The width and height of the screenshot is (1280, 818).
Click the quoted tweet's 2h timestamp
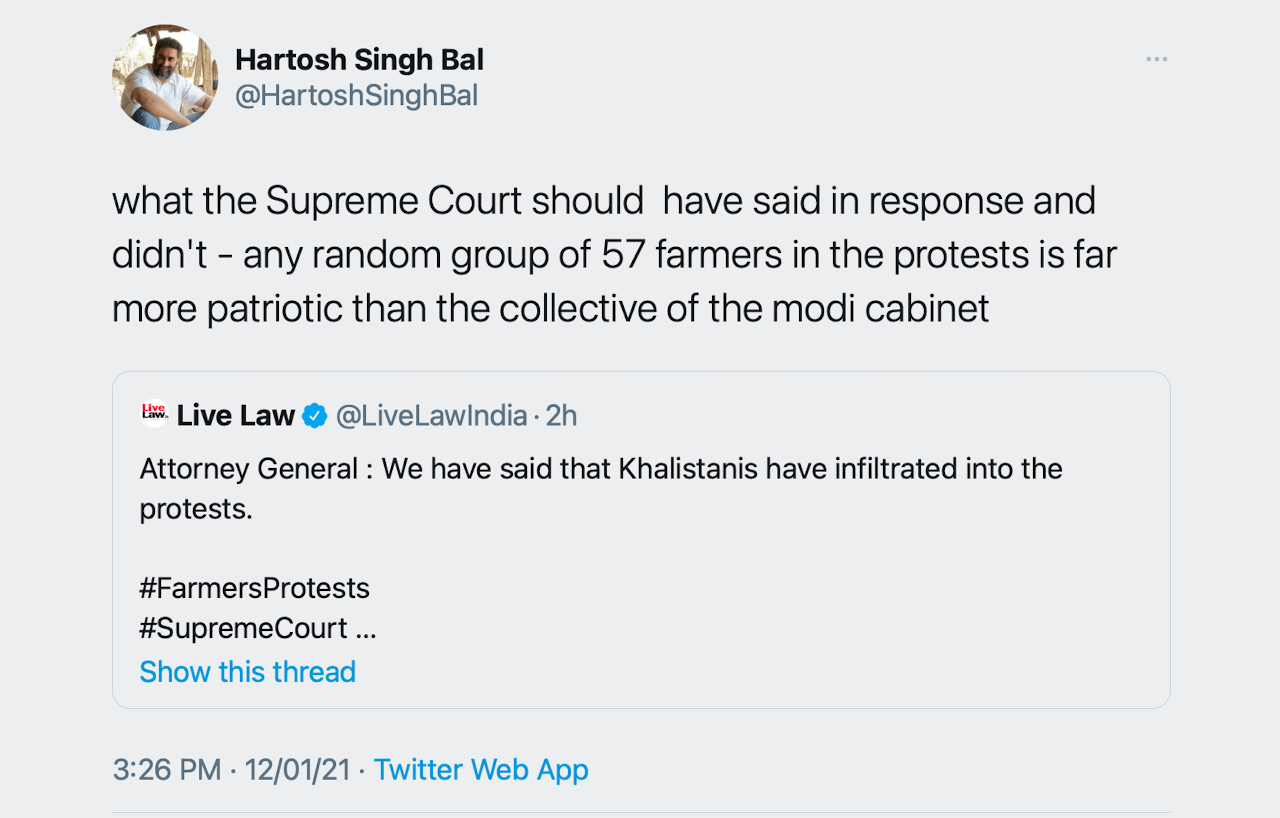tap(561, 415)
